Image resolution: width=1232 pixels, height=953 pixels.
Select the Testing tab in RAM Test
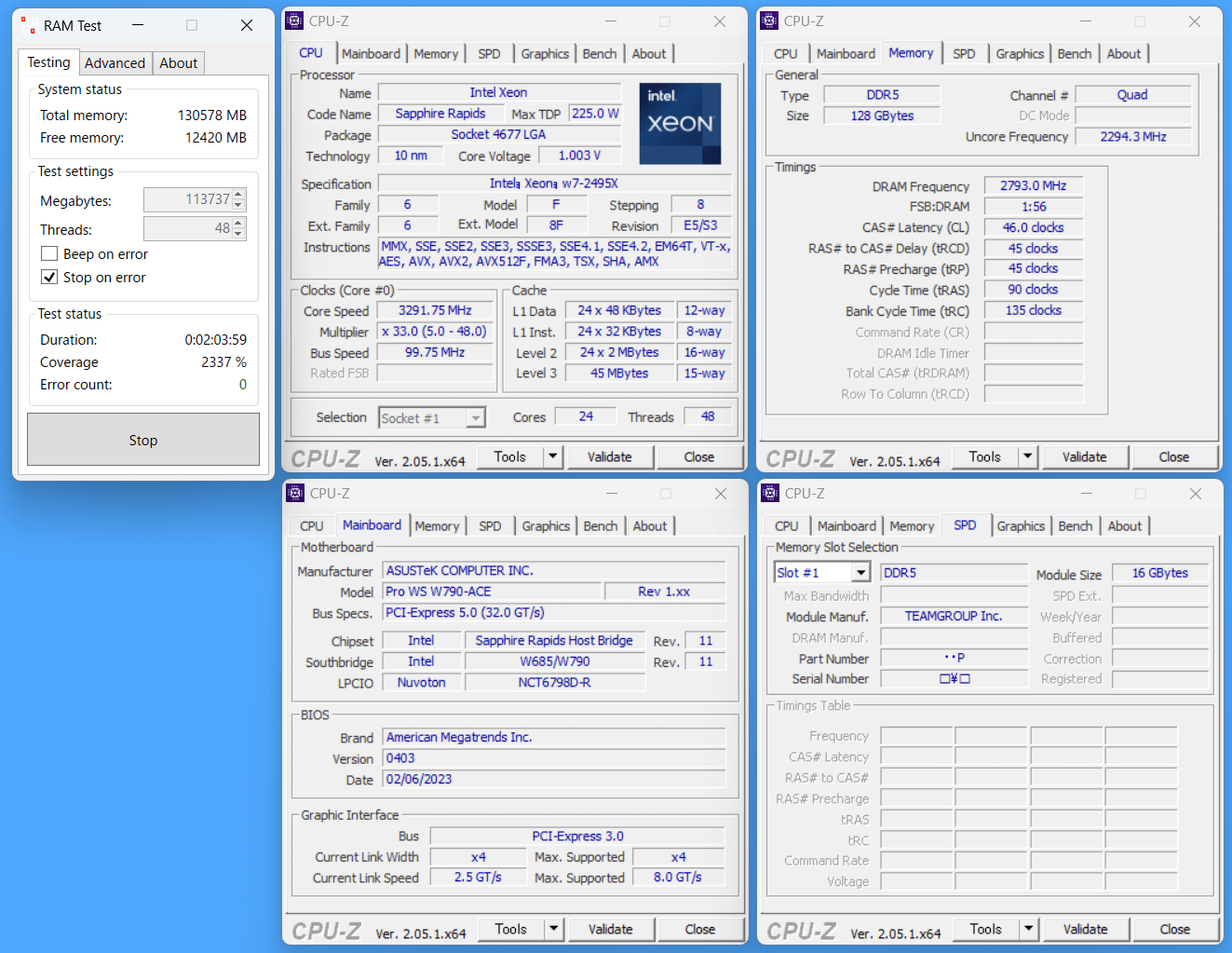coord(48,62)
